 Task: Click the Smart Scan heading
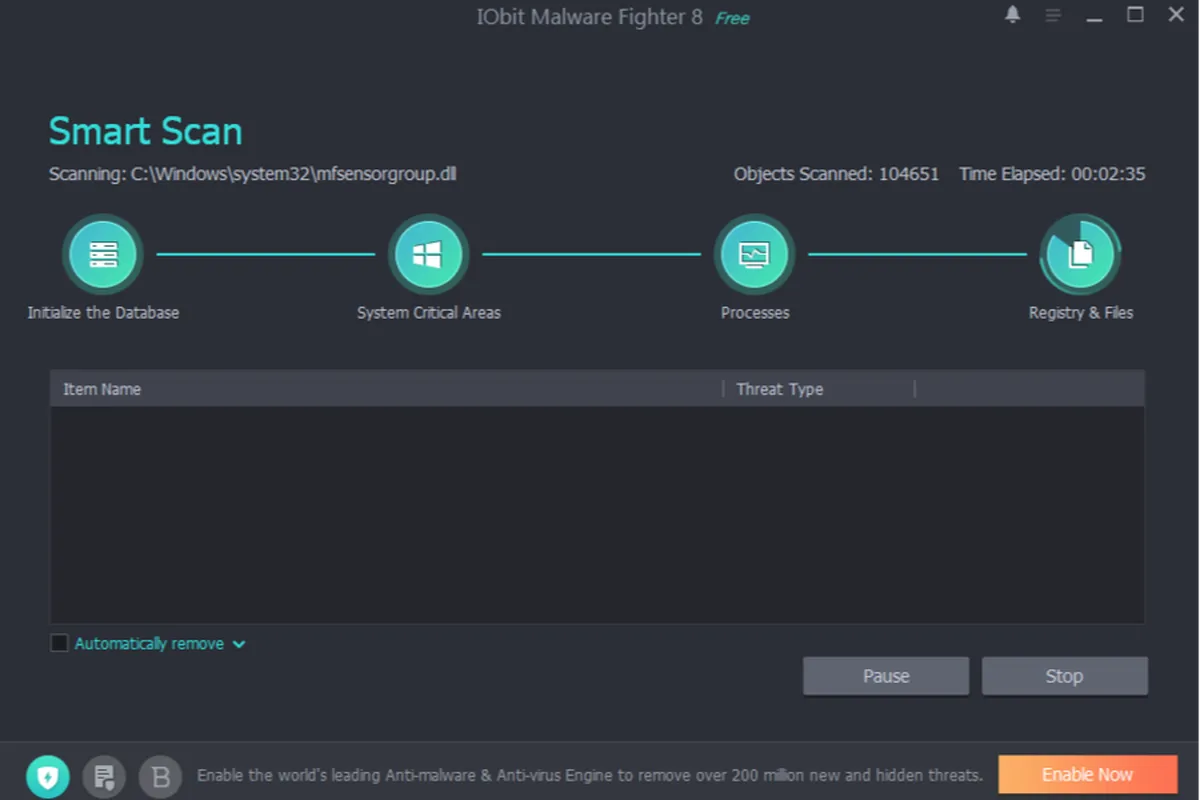click(146, 131)
